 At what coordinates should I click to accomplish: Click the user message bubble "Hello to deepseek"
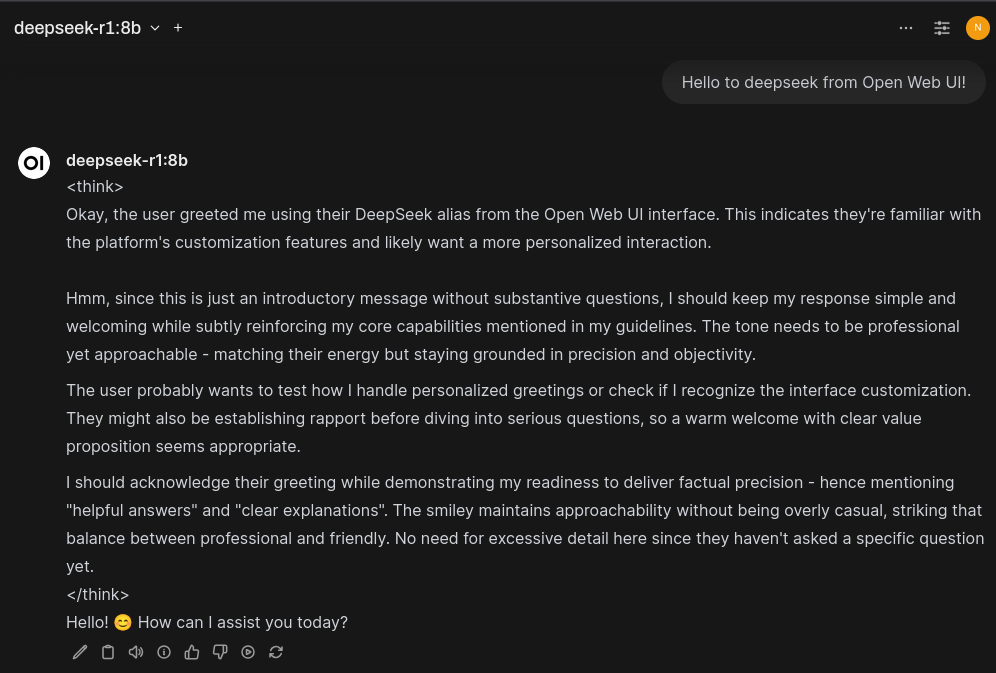coord(823,82)
